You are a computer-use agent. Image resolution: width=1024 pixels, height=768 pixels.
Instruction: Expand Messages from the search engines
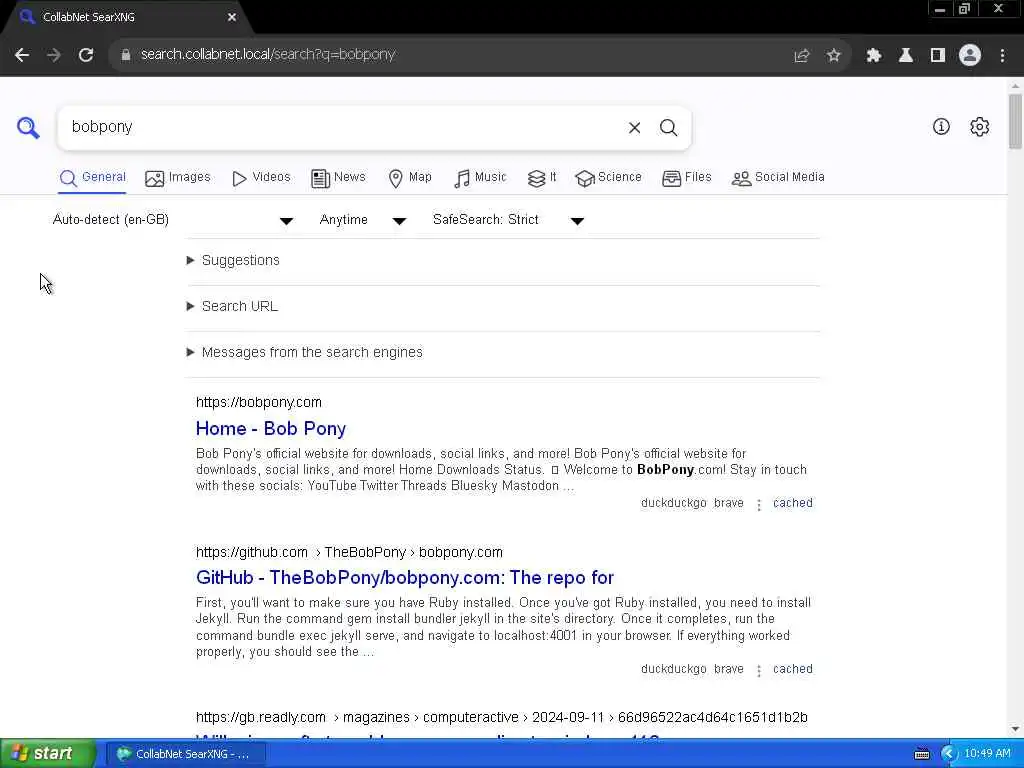(305, 353)
